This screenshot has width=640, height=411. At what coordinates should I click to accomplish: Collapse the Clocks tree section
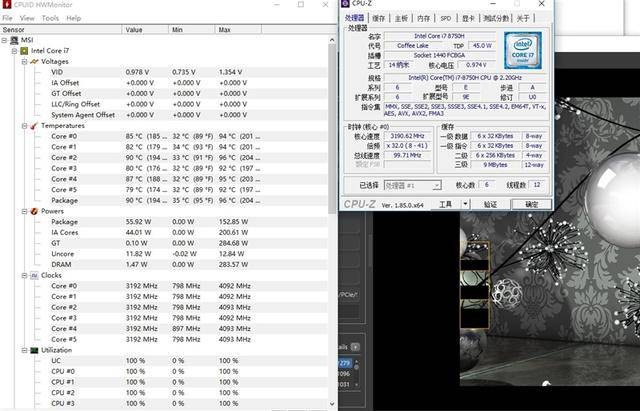[x=23, y=275]
